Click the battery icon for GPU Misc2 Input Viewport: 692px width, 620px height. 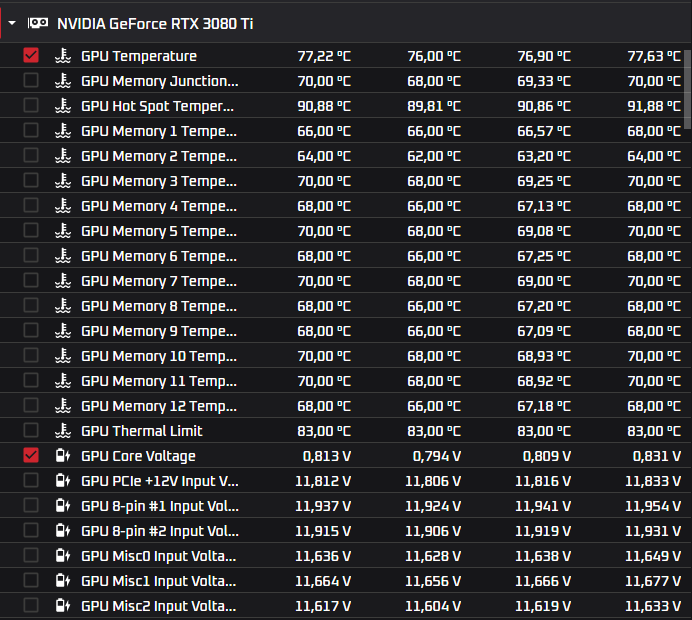tap(63, 605)
